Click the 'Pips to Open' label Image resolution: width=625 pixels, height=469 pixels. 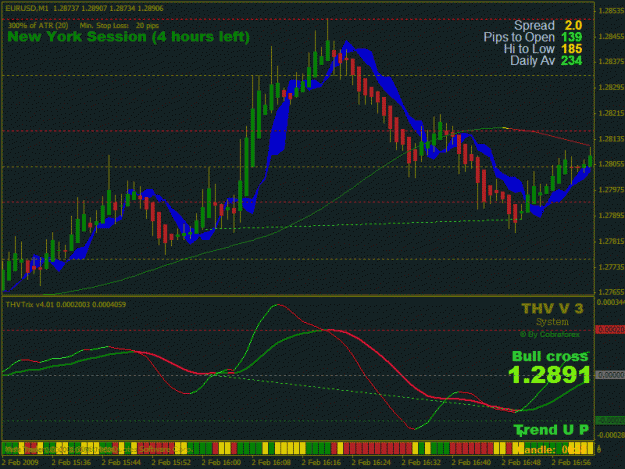coord(519,37)
